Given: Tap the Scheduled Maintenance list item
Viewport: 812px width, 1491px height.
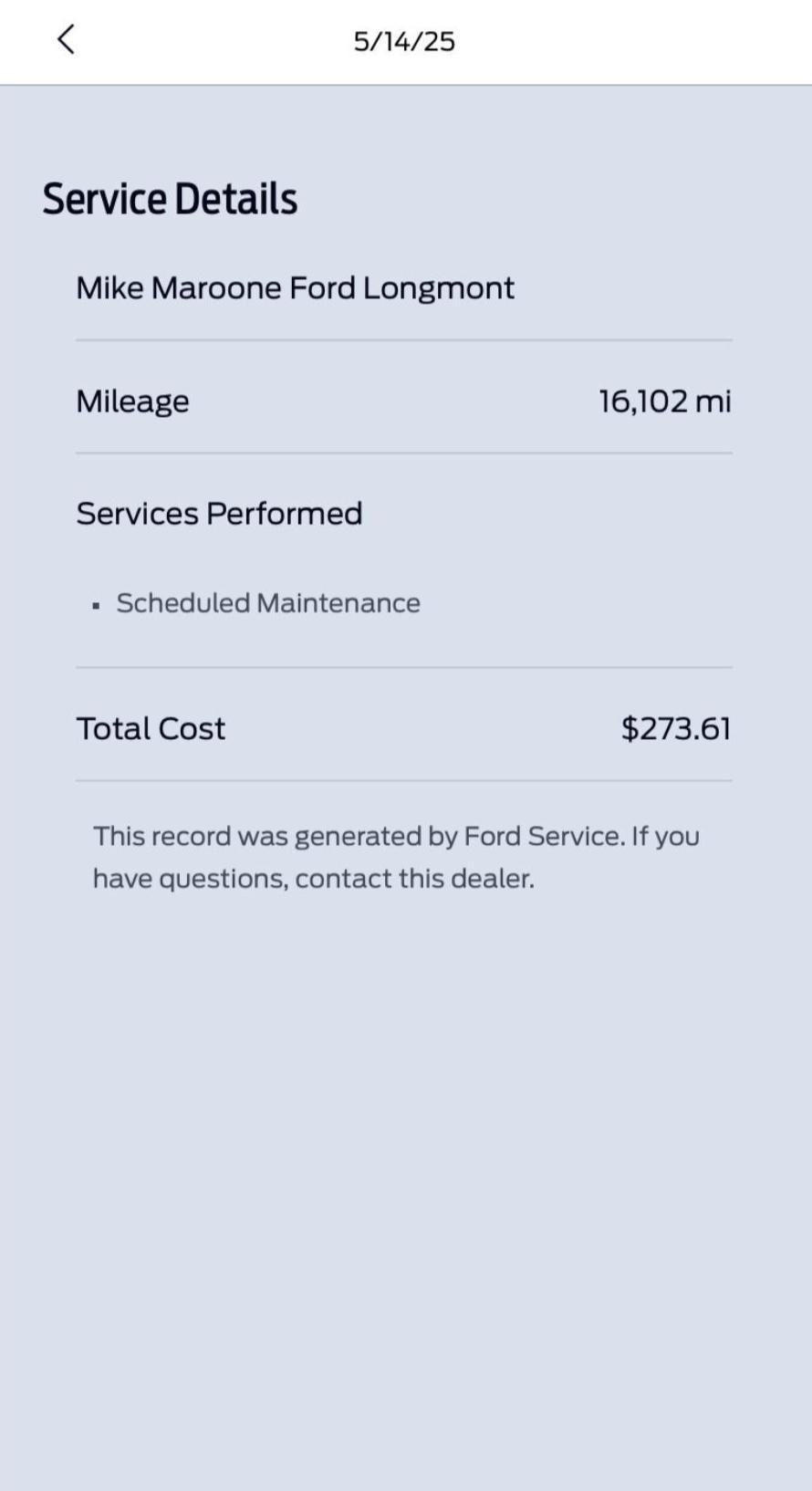Looking at the screenshot, I should point(267,603).
